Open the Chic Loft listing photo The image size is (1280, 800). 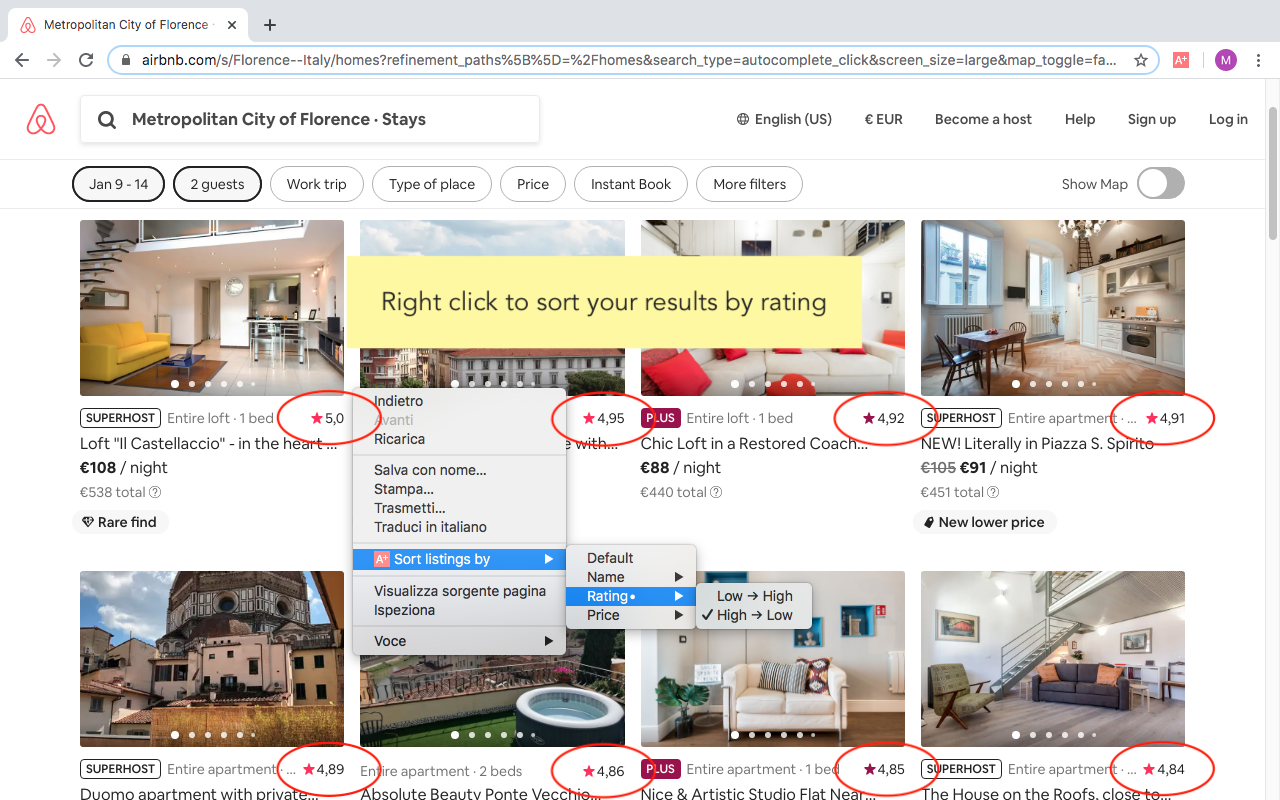(x=773, y=308)
